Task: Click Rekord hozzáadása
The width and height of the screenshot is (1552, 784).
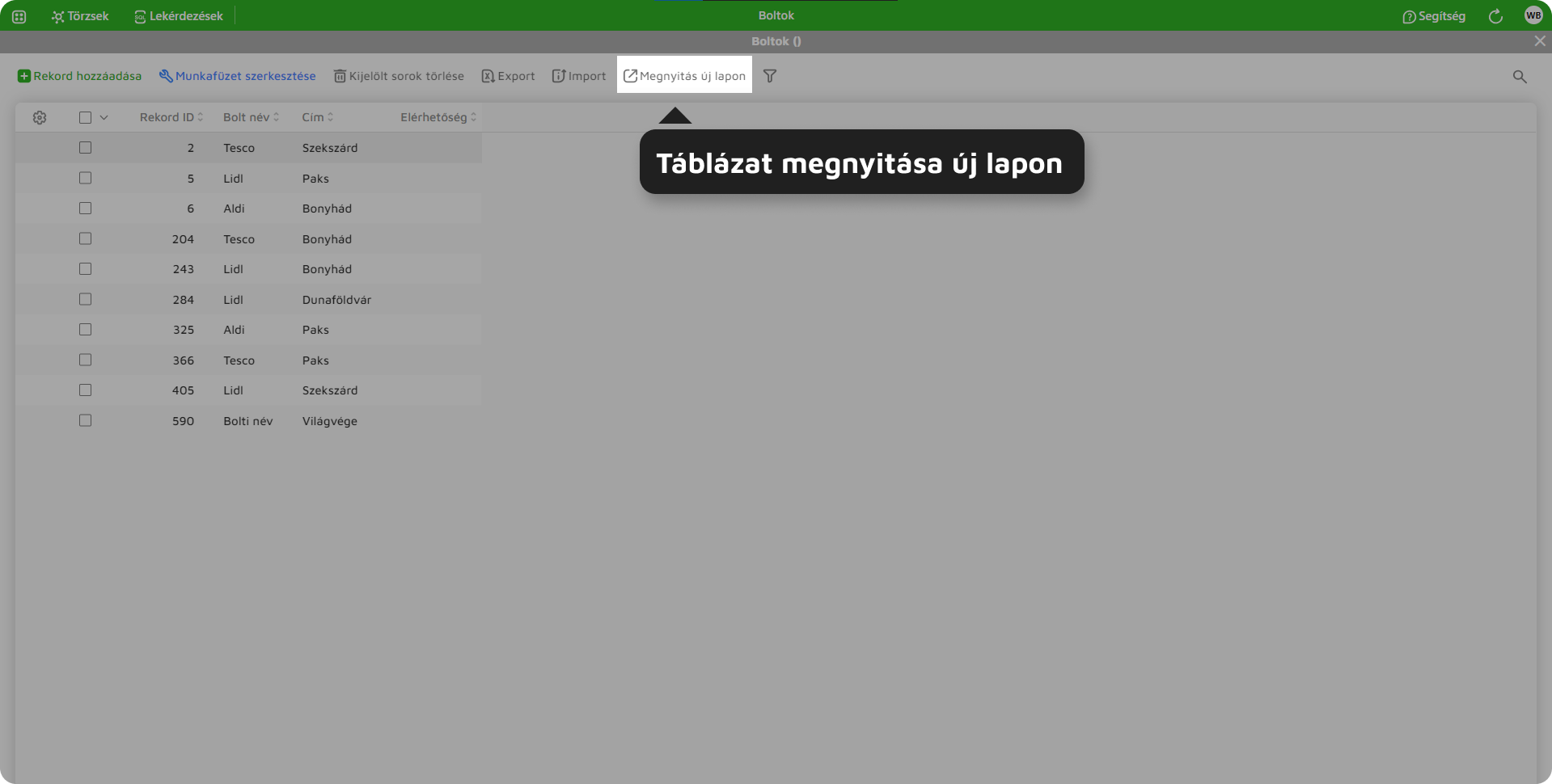Action: [79, 76]
